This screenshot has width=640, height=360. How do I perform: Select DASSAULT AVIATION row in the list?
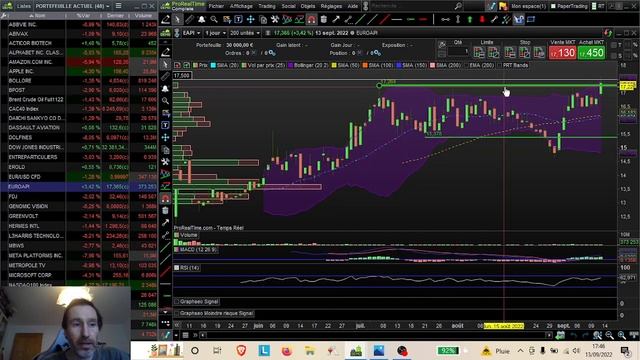[x=78, y=128]
